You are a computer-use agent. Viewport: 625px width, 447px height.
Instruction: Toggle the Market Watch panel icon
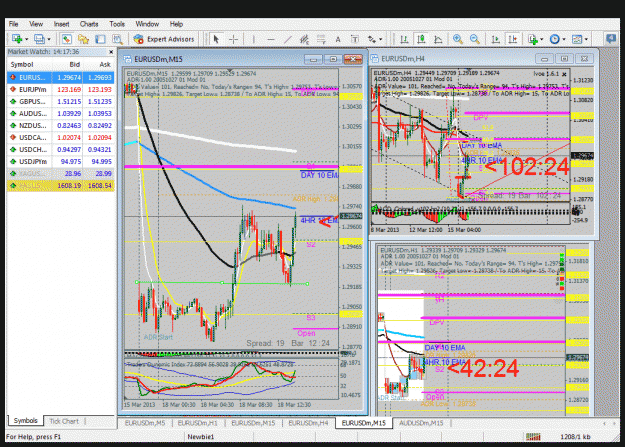pyautogui.click(x=67, y=39)
